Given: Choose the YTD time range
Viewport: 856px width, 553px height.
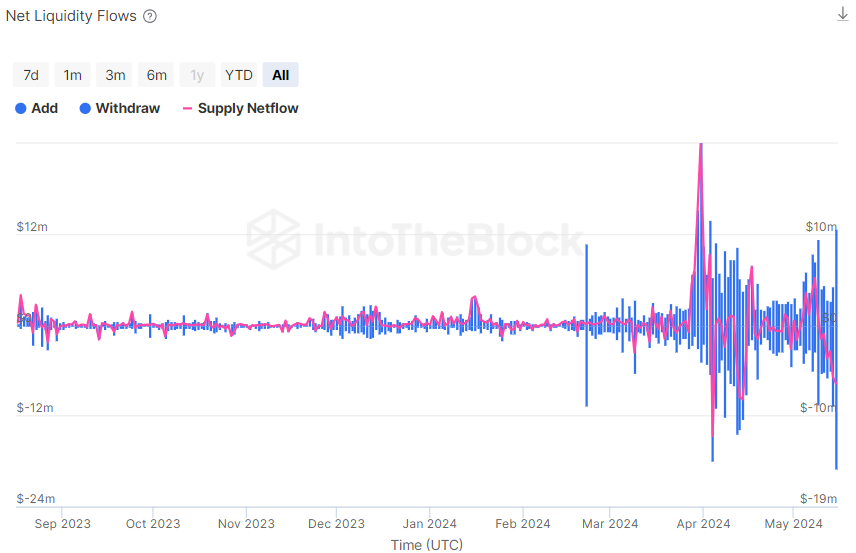Looking at the screenshot, I should click(239, 75).
